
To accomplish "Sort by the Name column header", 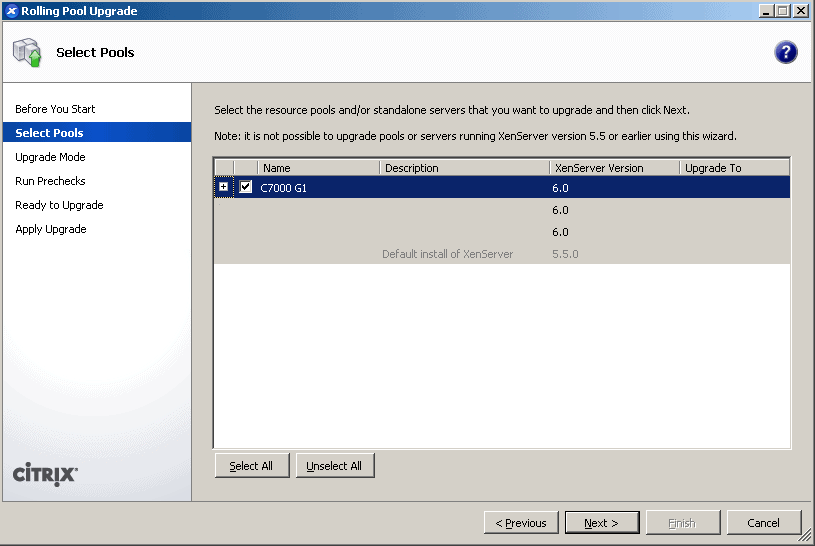I will (x=318, y=168).
